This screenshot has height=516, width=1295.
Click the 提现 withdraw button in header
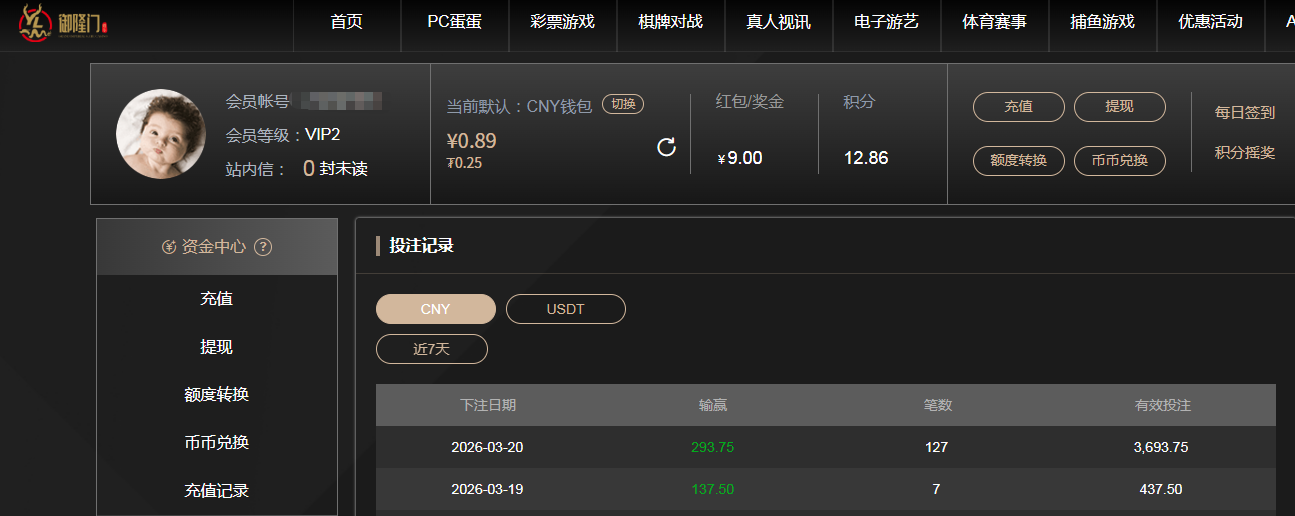[x=1119, y=107]
